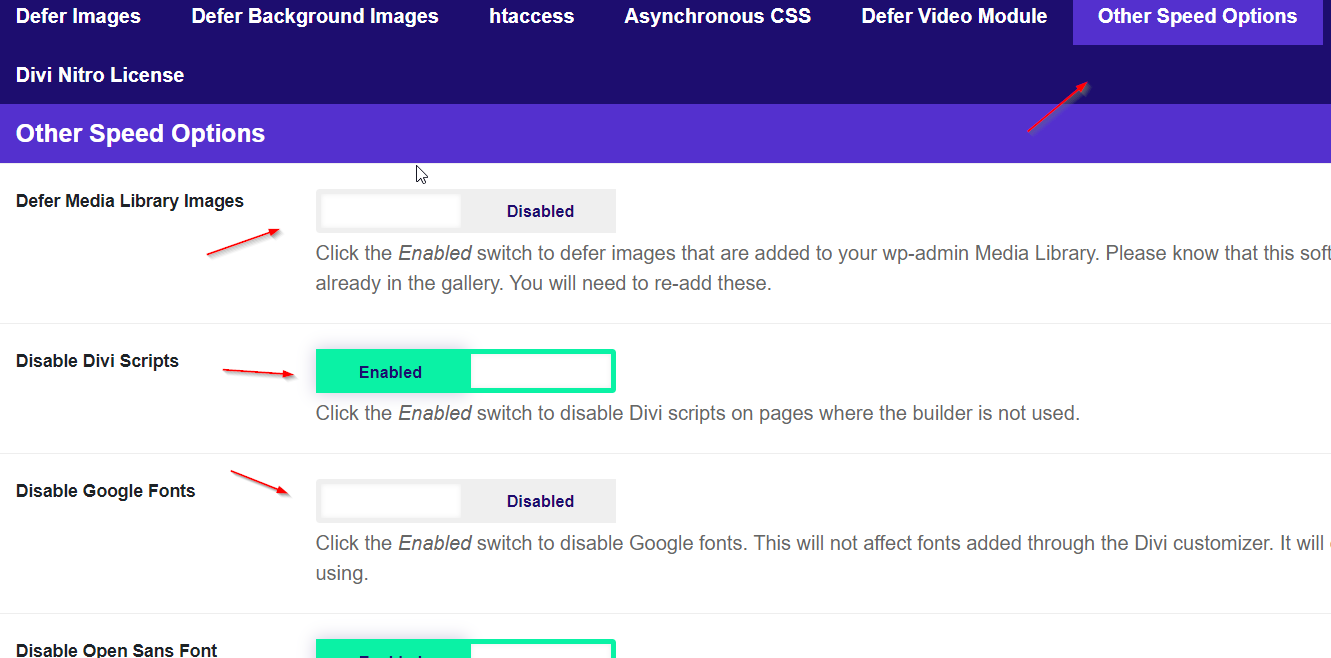Click the Disable Divi Scripts label
This screenshot has width=1331, height=658.
coord(97,360)
